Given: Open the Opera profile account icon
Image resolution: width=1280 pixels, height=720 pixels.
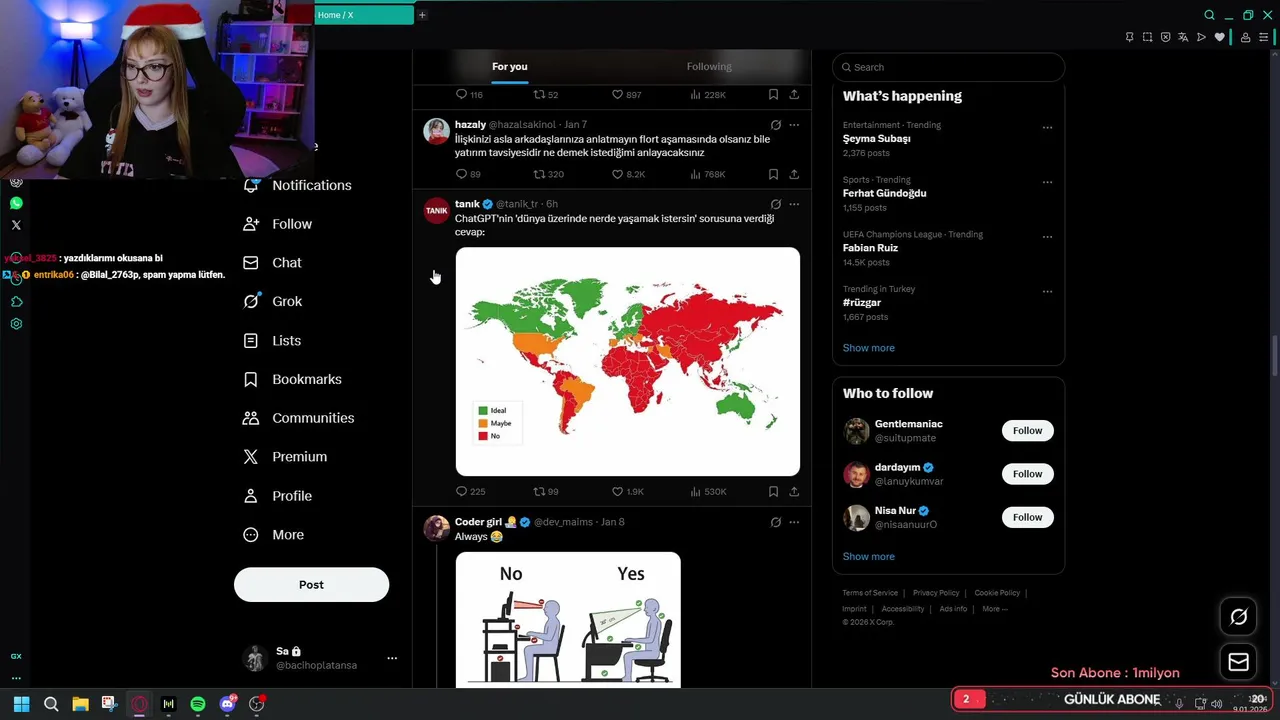Looking at the screenshot, I should point(1245,37).
